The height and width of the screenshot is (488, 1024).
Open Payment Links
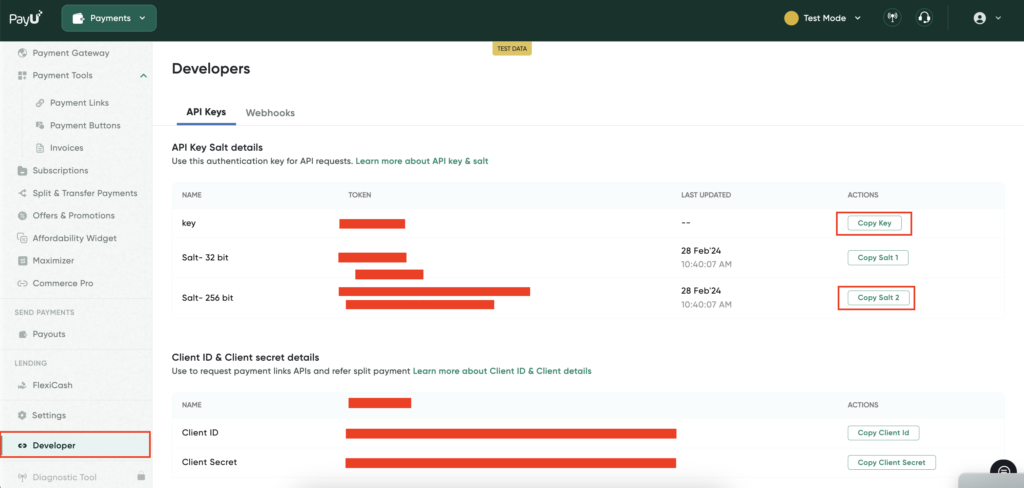point(80,103)
